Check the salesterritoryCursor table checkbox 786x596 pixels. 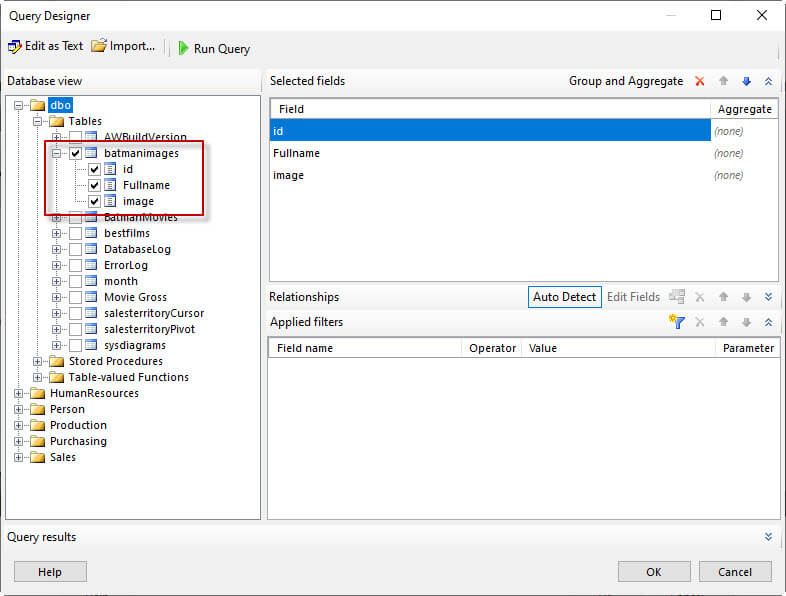tap(75, 313)
